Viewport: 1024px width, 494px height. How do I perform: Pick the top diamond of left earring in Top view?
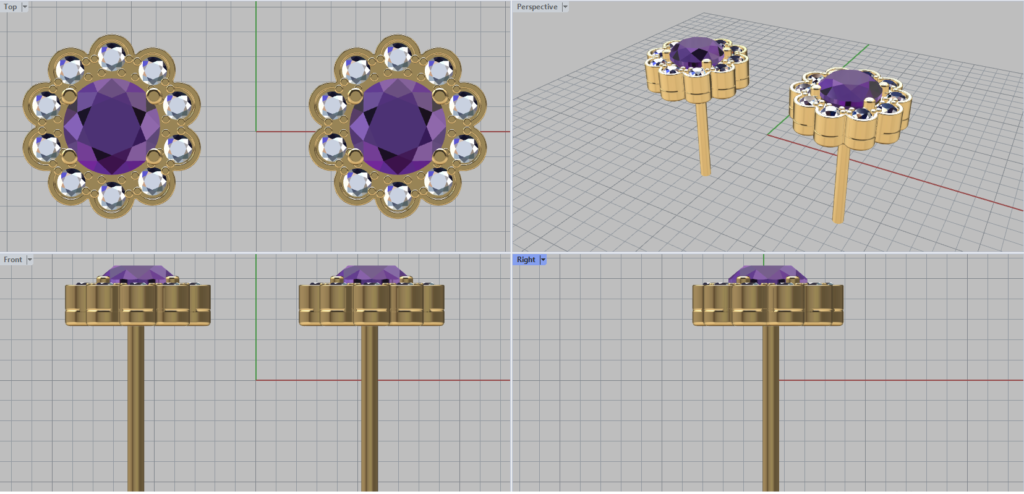coord(111,58)
